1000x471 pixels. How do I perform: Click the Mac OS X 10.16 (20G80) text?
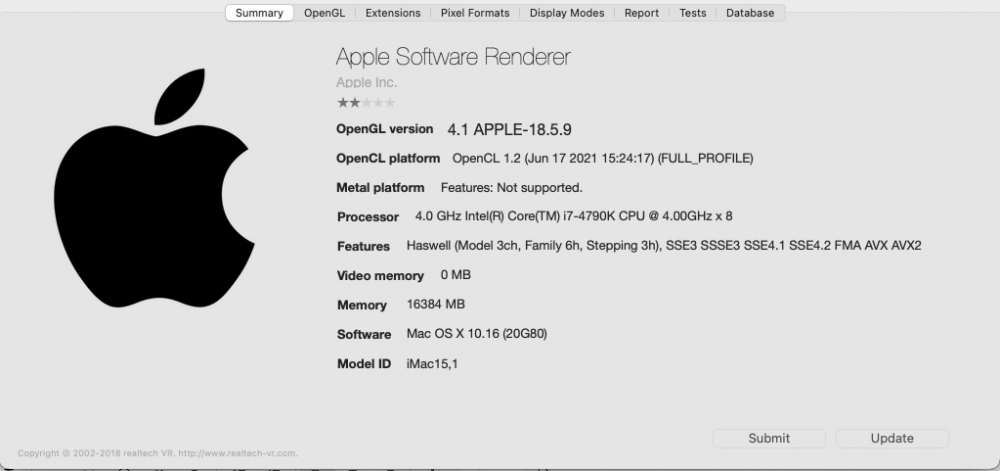click(476, 333)
